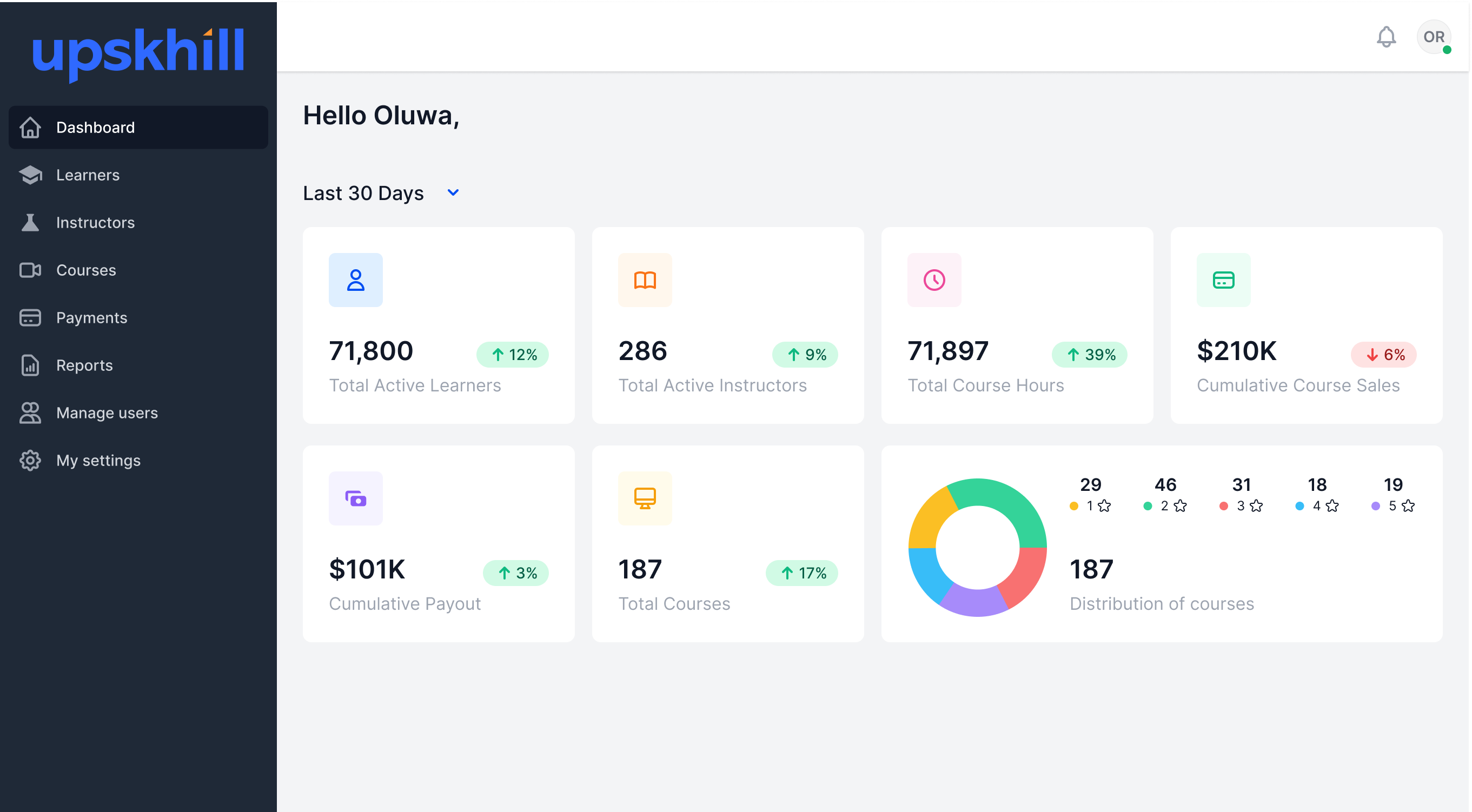
Task: Click the notification bell icon
Action: click(x=1385, y=37)
